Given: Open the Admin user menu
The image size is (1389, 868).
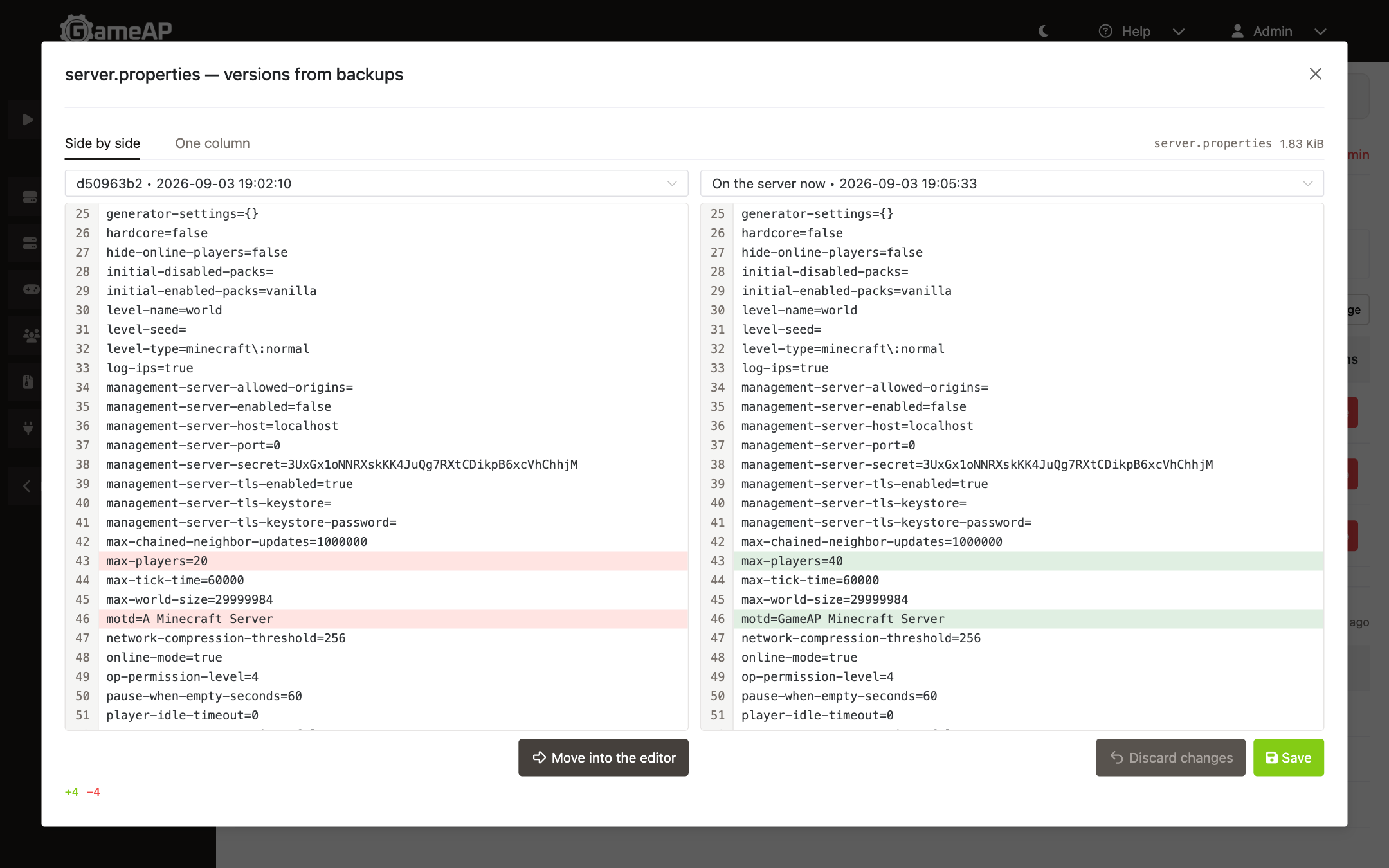Looking at the screenshot, I should (x=1278, y=31).
